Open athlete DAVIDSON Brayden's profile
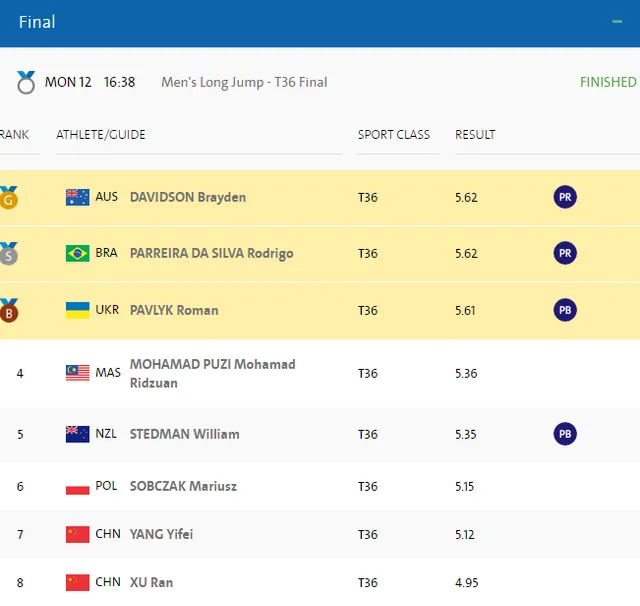 (x=187, y=197)
